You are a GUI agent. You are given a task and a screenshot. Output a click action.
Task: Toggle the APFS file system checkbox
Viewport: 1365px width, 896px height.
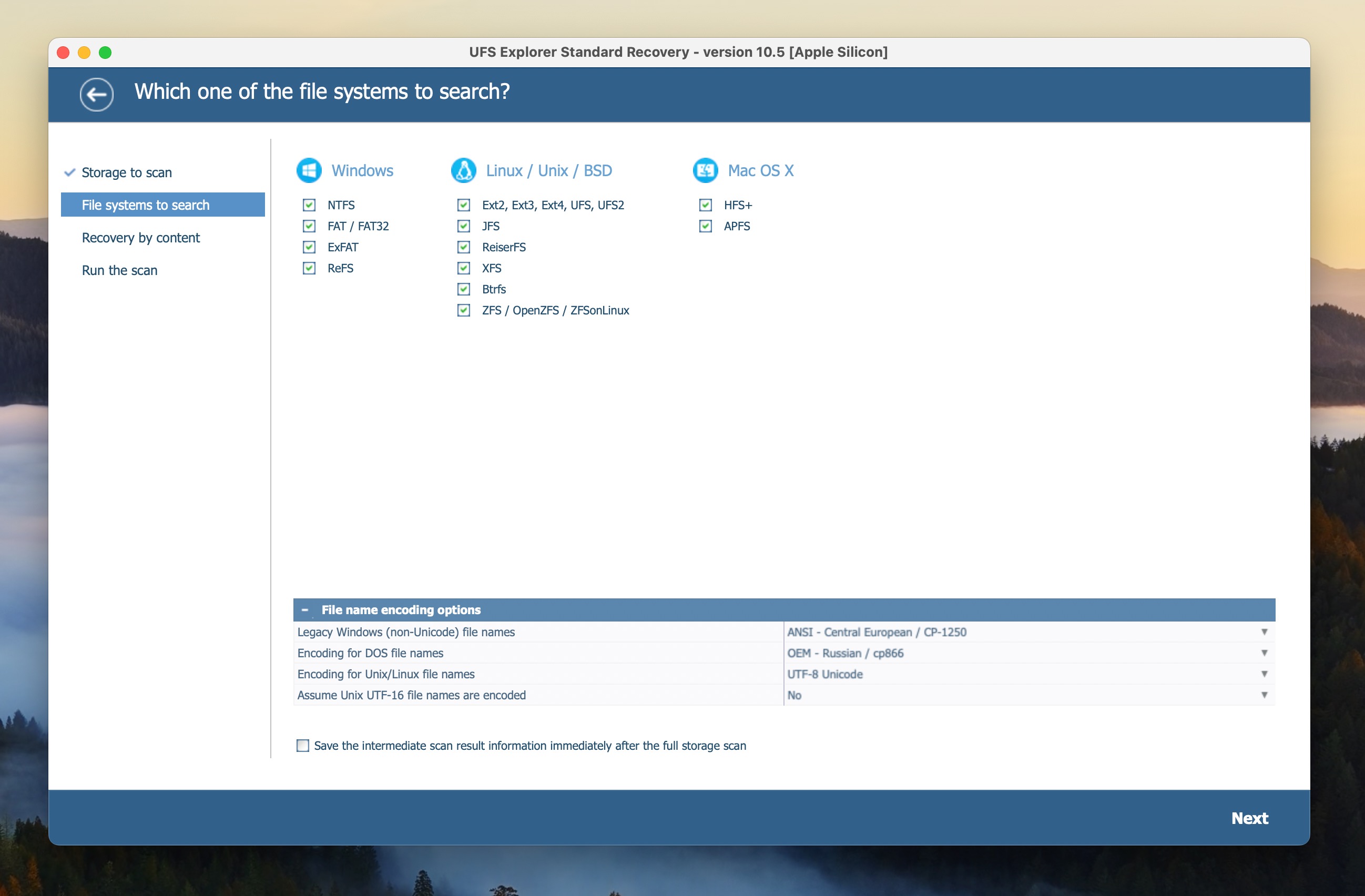pos(706,226)
